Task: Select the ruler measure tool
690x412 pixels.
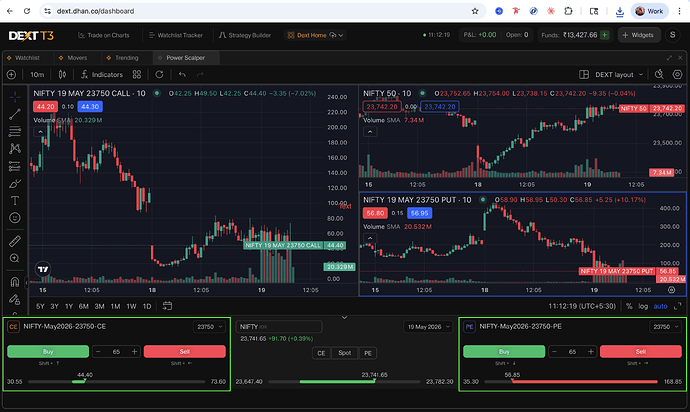Action: click(x=15, y=241)
